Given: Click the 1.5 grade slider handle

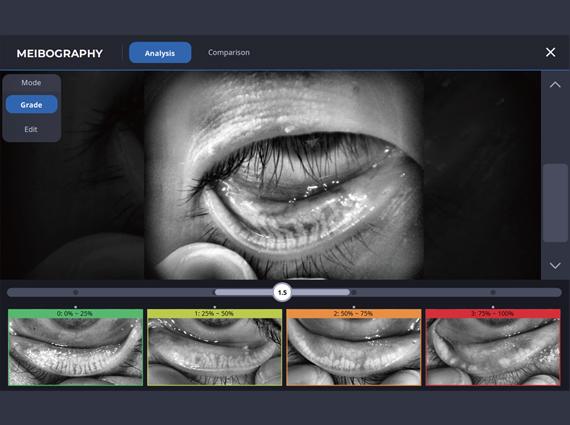Looking at the screenshot, I should tap(282, 292).
